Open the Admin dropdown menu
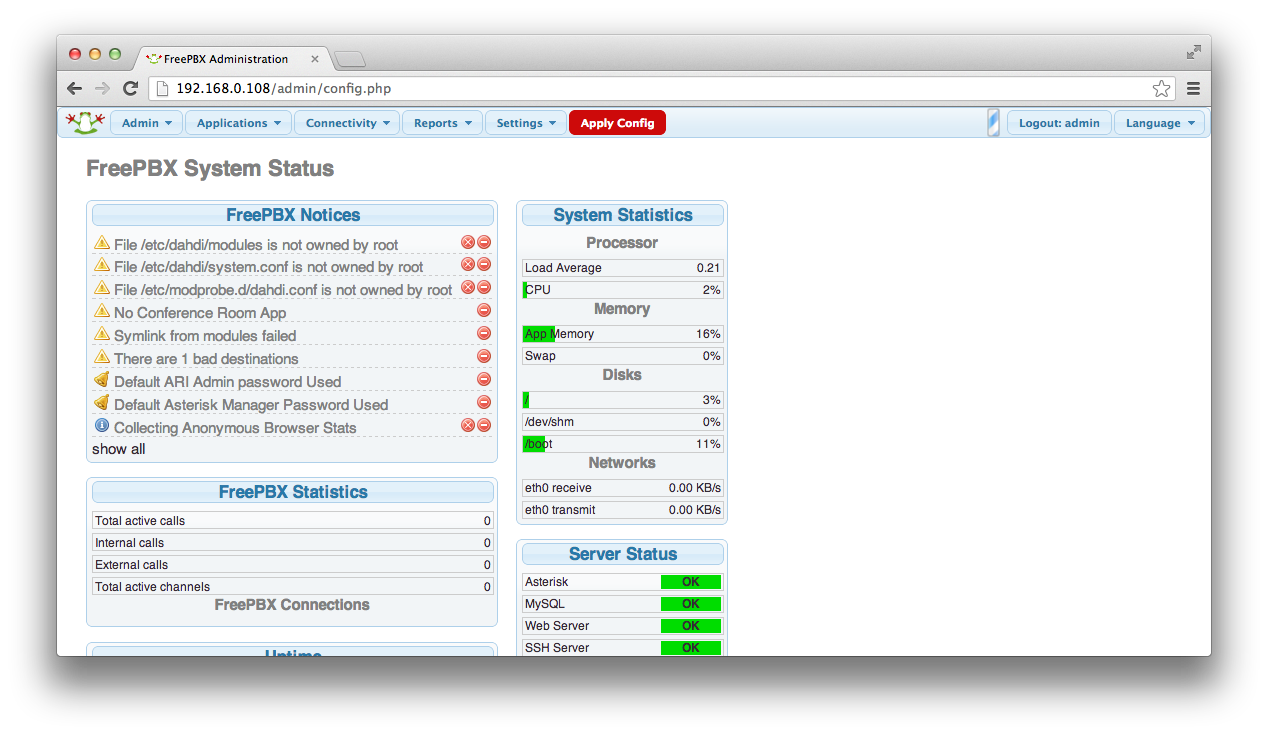Viewport: 1268px width, 735px height. 146,123
